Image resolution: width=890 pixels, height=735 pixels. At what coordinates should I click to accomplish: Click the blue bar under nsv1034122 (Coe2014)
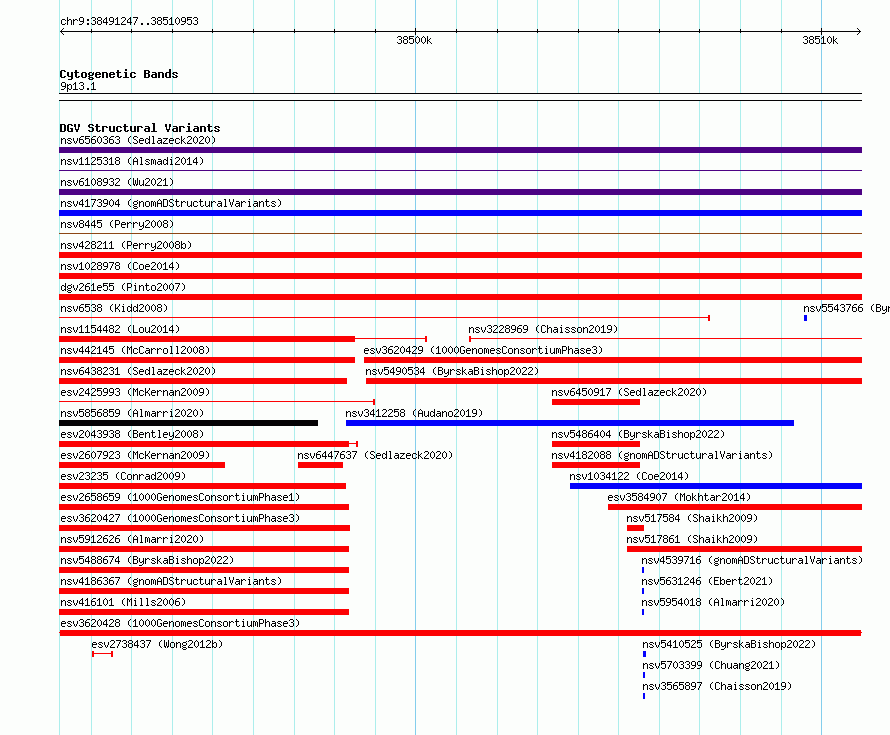click(716, 486)
